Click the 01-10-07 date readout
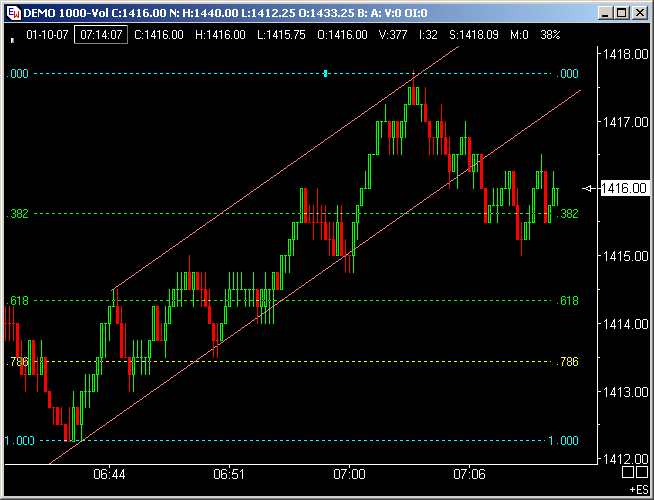 (x=47, y=35)
